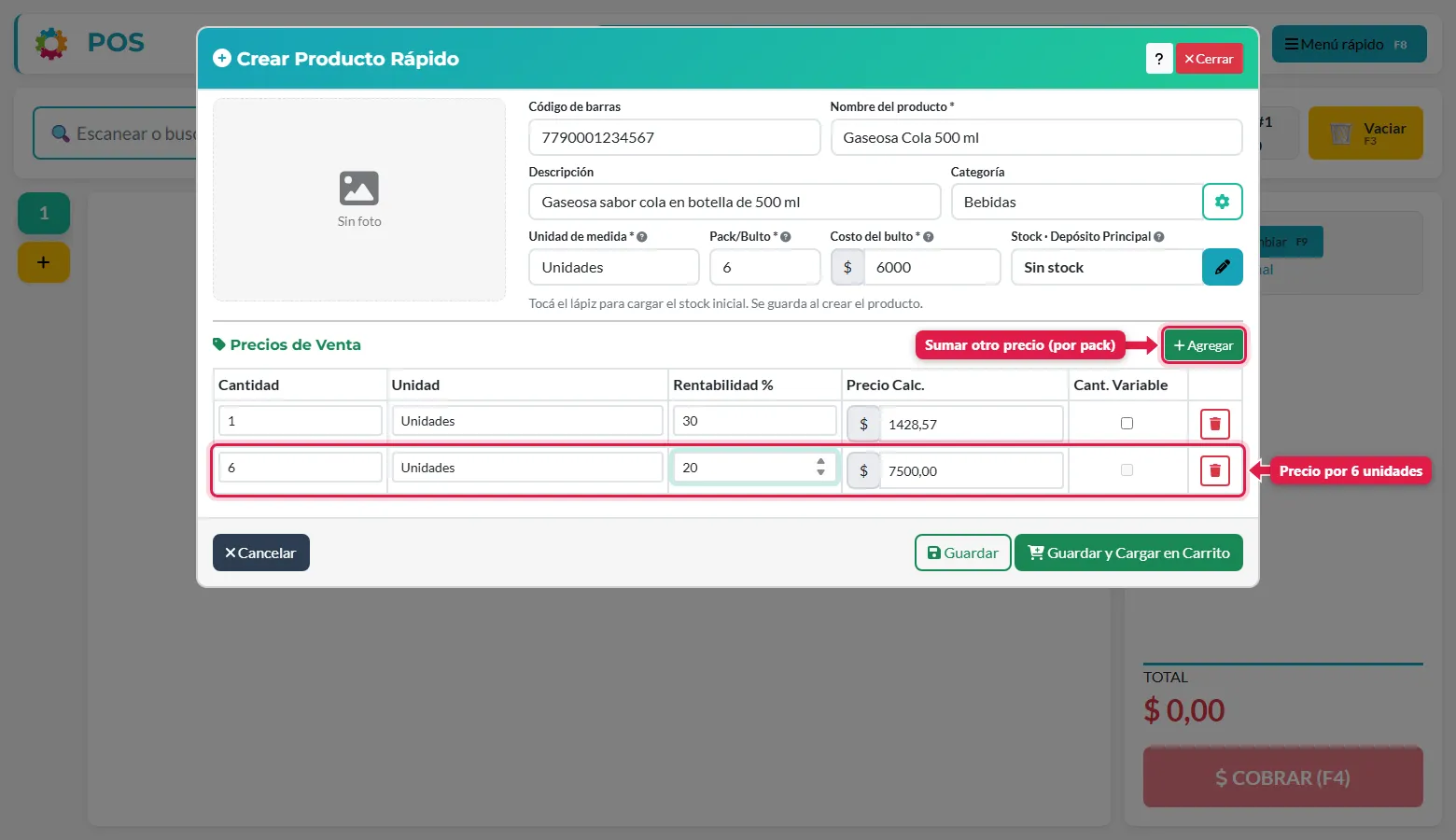Image resolution: width=1456 pixels, height=840 pixels.
Task: Click the pencil icon to load stock
Action: 1222,267
